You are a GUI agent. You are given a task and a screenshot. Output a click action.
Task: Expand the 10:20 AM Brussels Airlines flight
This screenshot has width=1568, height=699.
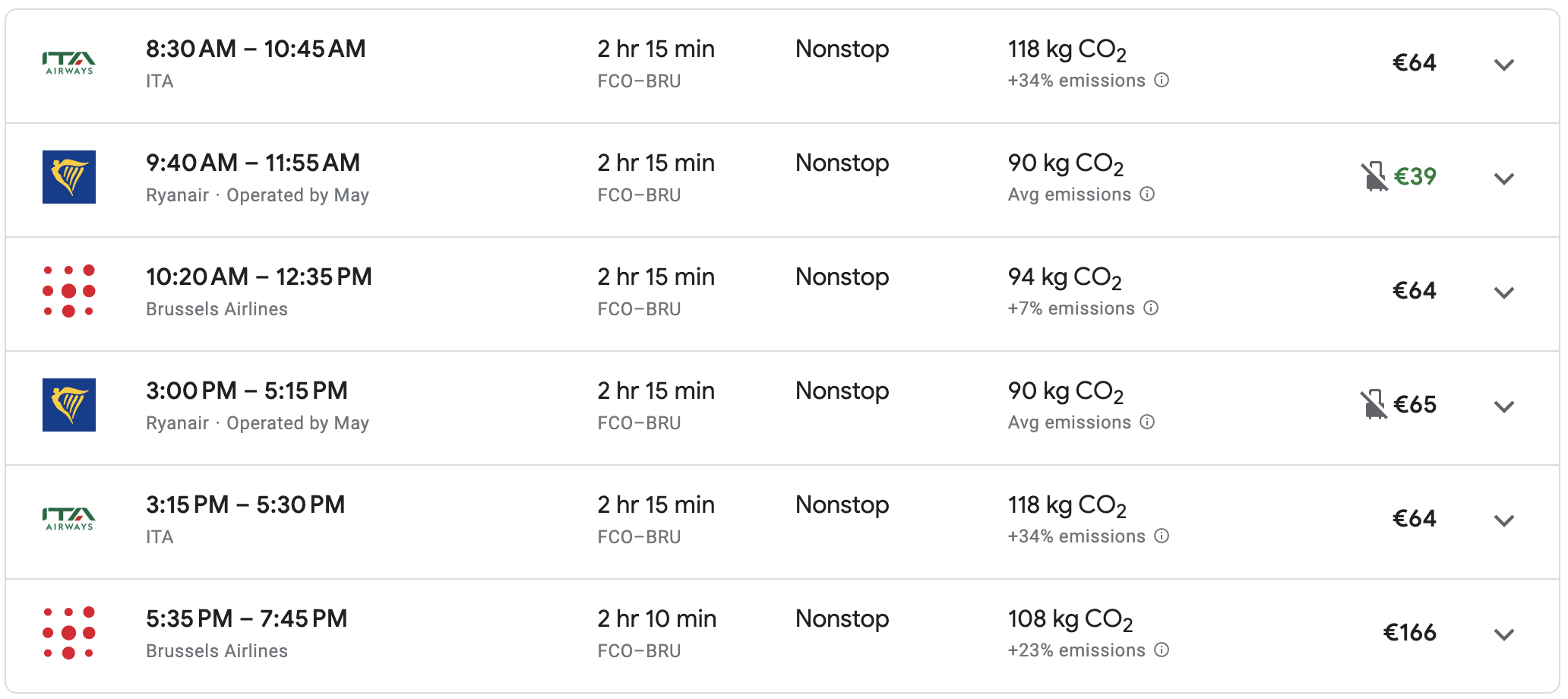[x=1503, y=293]
